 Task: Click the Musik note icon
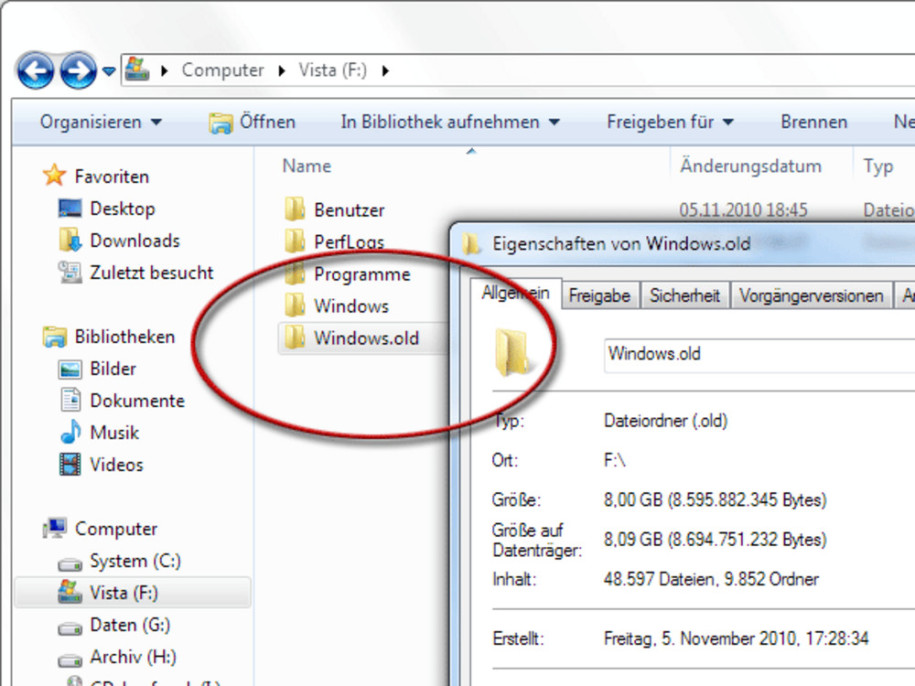(71, 432)
